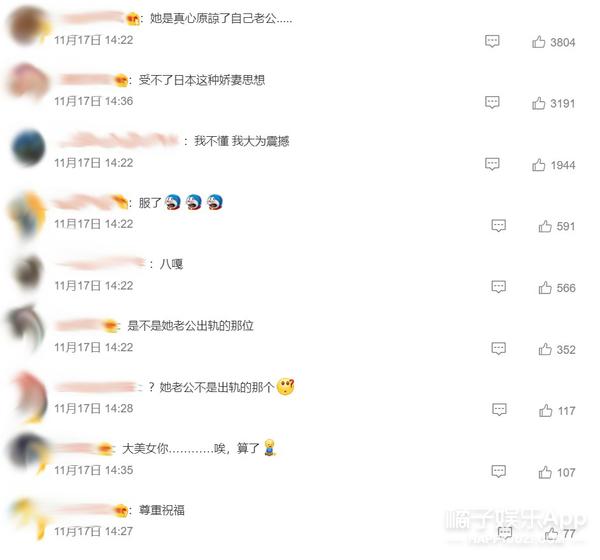
Task: Like the comment with 3804 likes
Action: click(x=538, y=41)
